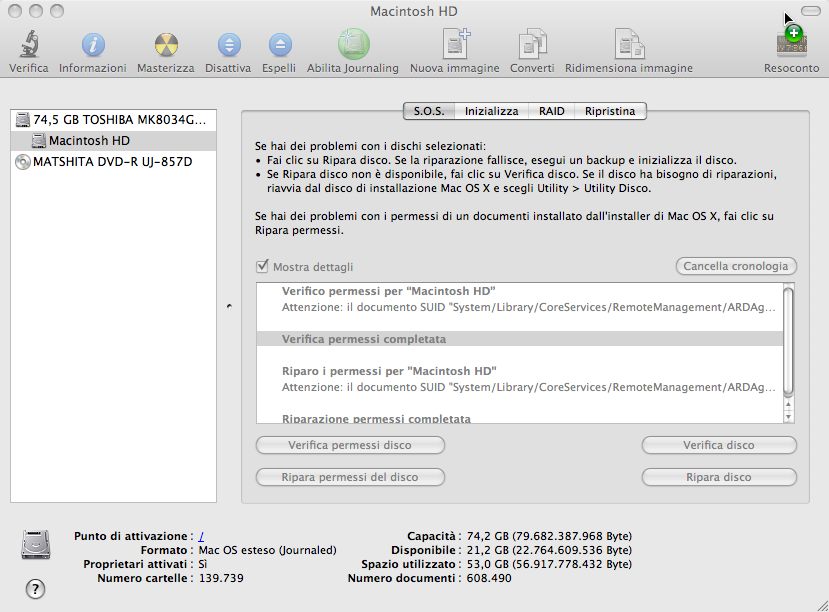Click the Numero cartelle value 139.739
The height and width of the screenshot is (612, 829).
[x=221, y=578]
